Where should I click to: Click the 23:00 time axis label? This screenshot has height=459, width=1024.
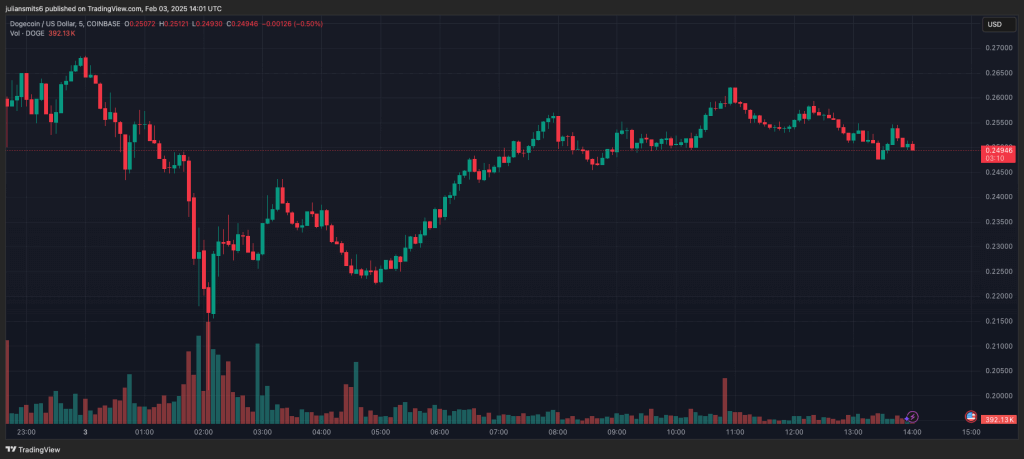pyautogui.click(x=26, y=432)
